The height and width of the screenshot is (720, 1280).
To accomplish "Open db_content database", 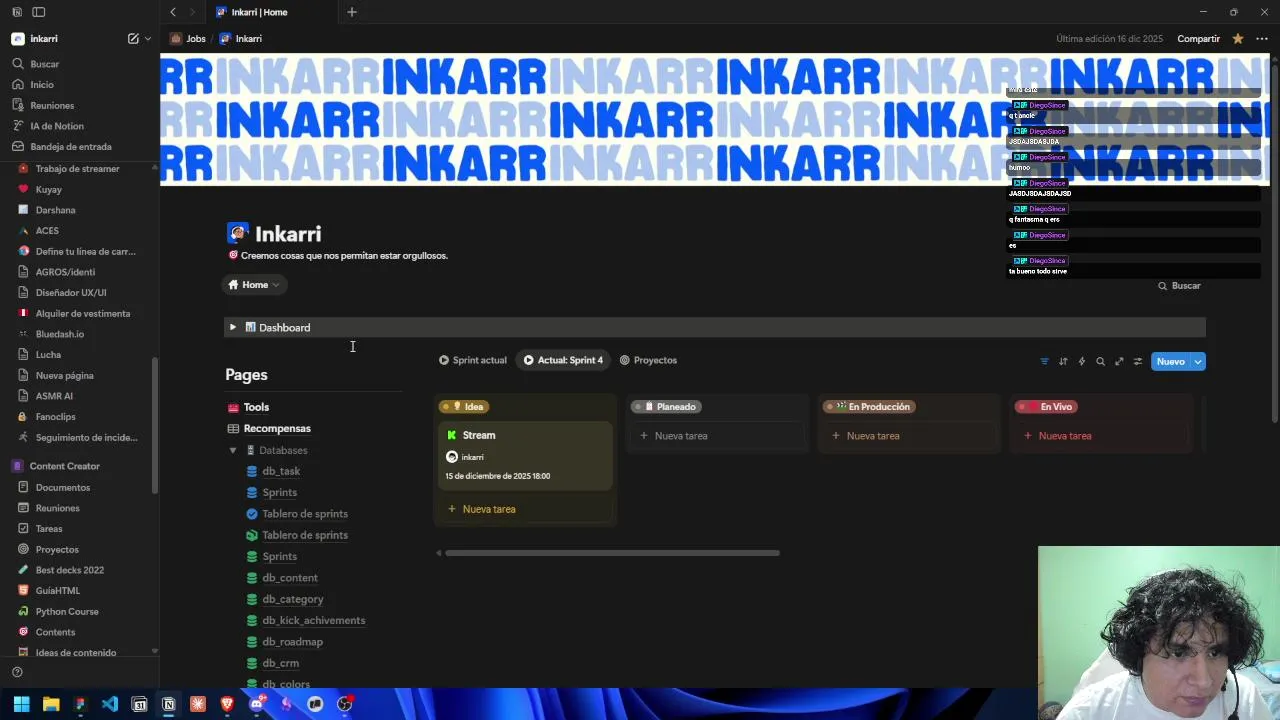I will pos(290,578).
